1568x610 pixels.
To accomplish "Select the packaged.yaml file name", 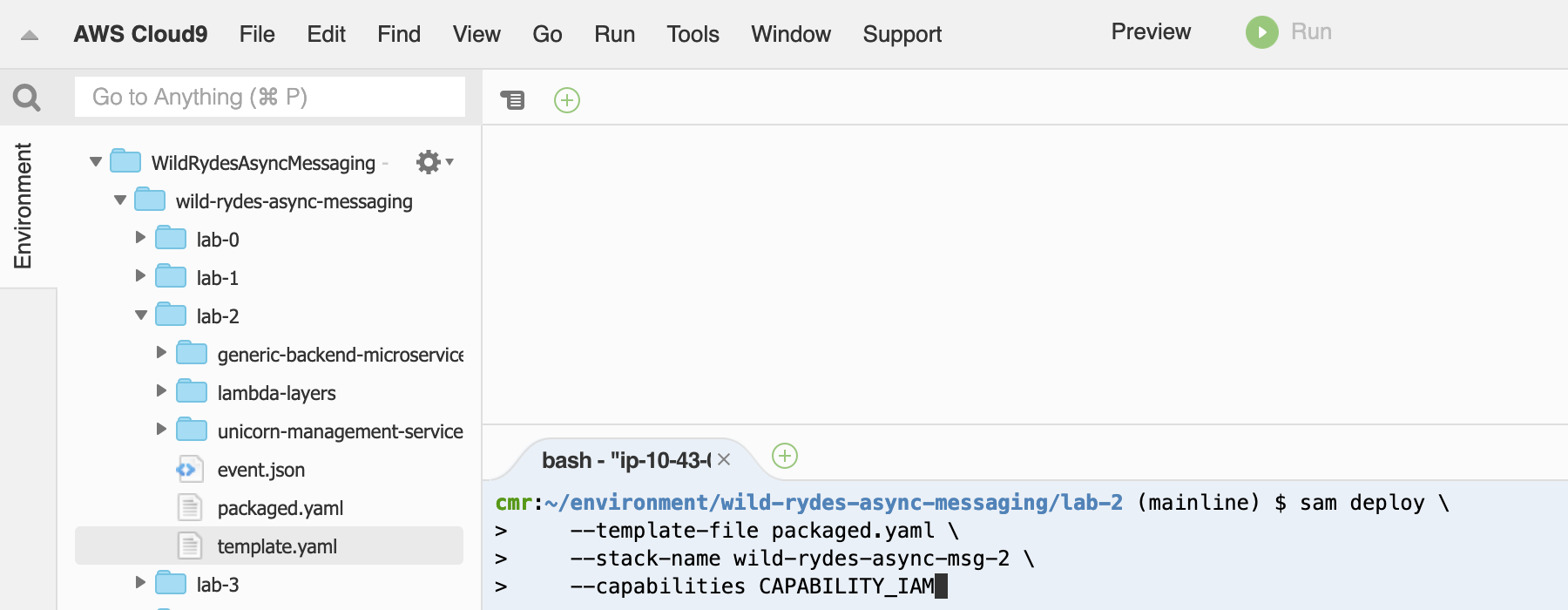I will pyautogui.click(x=280, y=508).
